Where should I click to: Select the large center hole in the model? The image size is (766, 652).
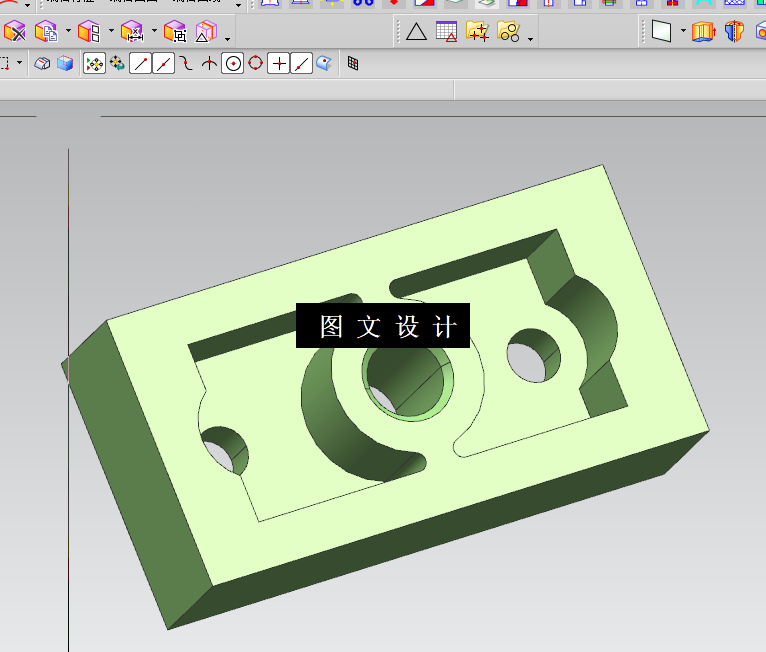(x=409, y=382)
